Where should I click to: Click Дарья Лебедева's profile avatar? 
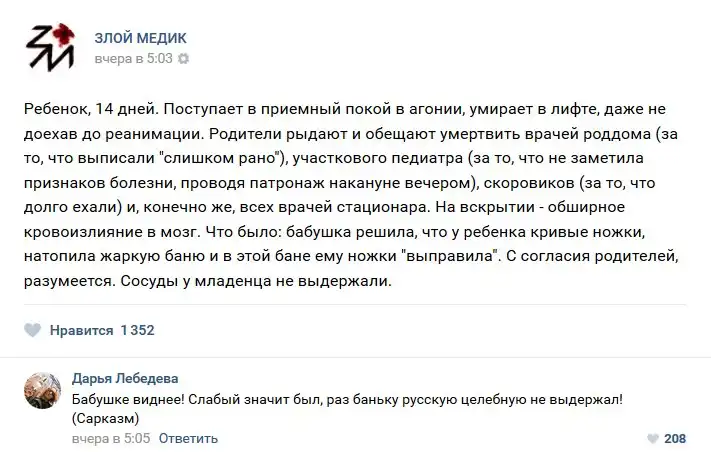tap(42, 391)
